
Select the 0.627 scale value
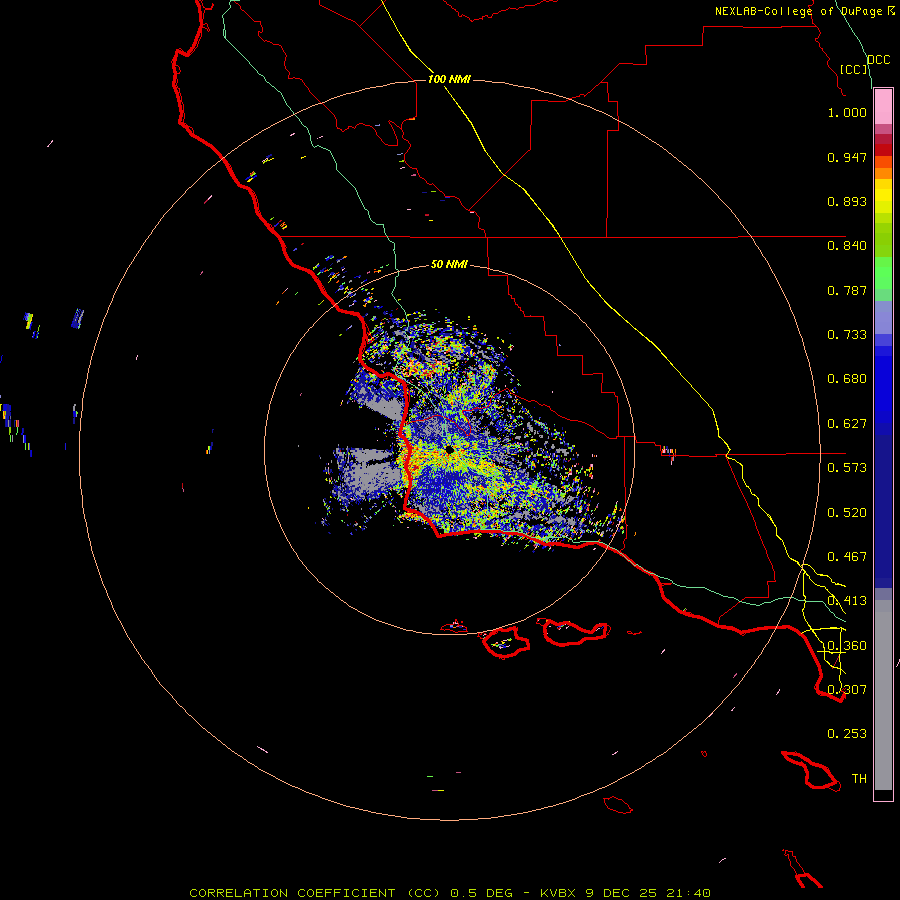(x=847, y=424)
